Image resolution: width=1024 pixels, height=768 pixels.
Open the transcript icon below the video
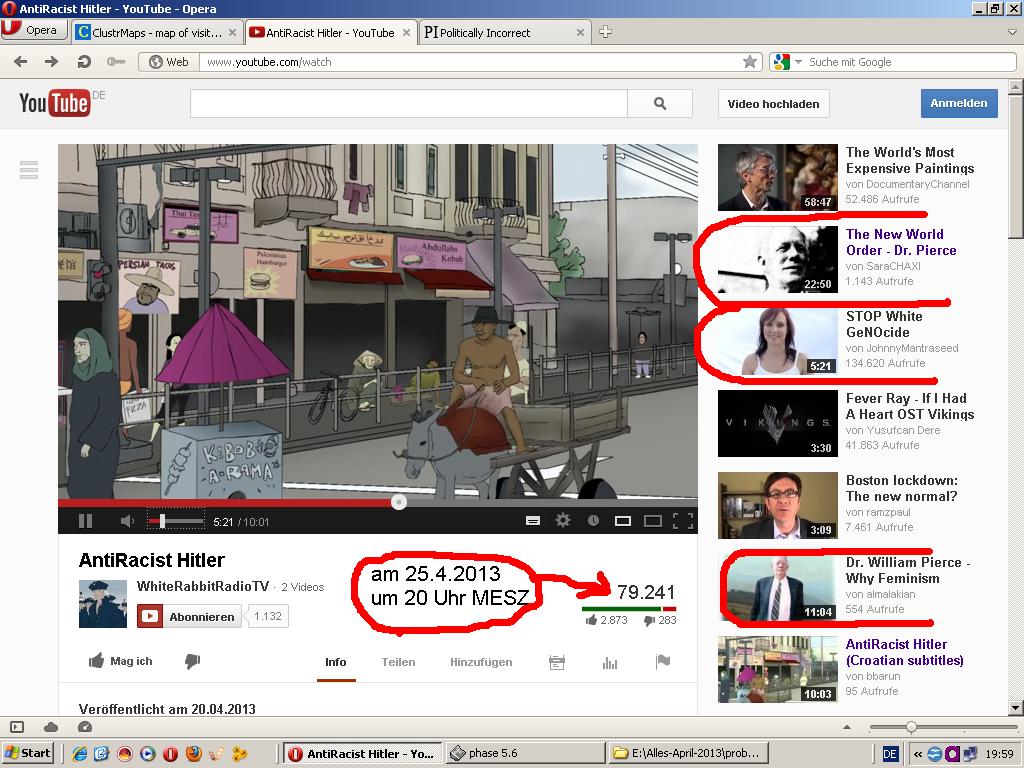(557, 662)
